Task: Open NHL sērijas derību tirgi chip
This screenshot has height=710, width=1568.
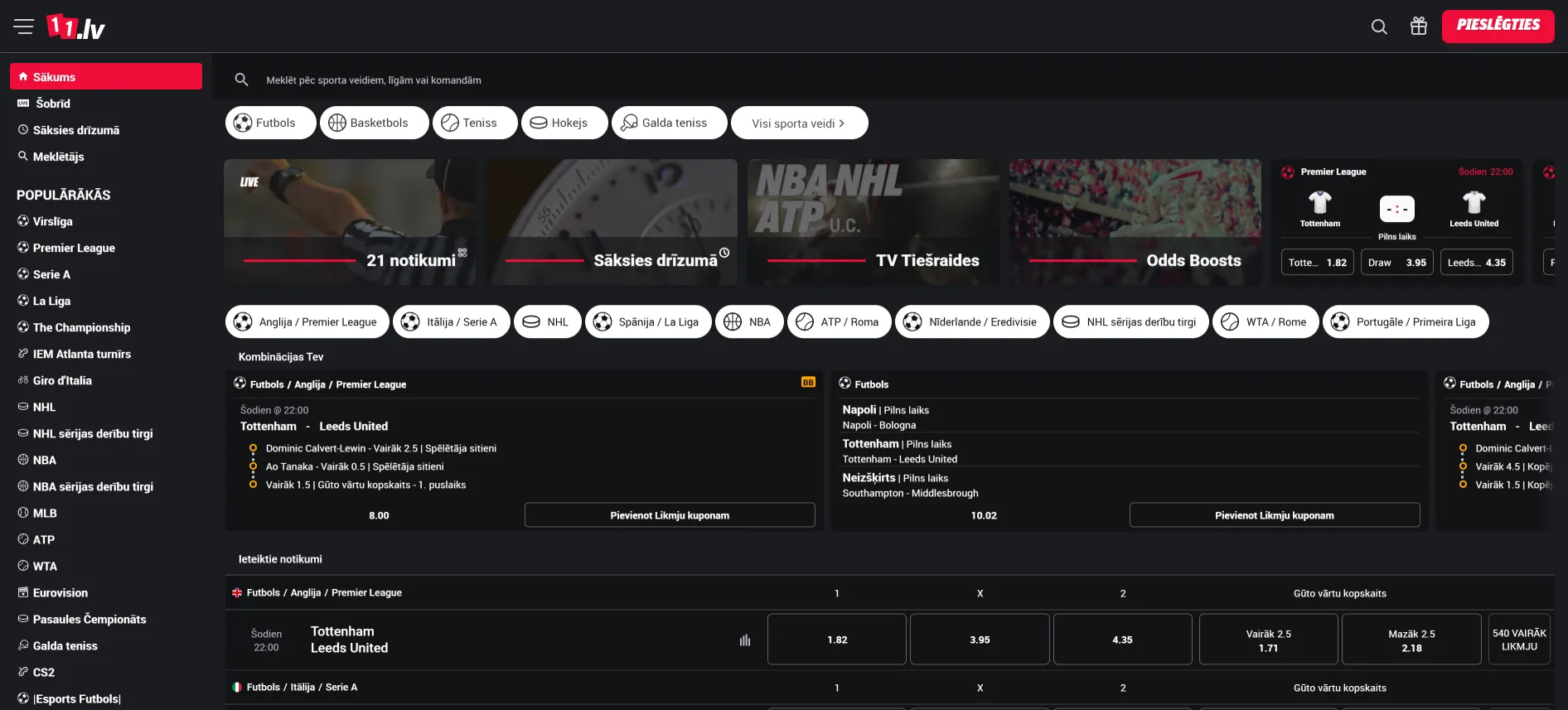Action: point(1131,321)
